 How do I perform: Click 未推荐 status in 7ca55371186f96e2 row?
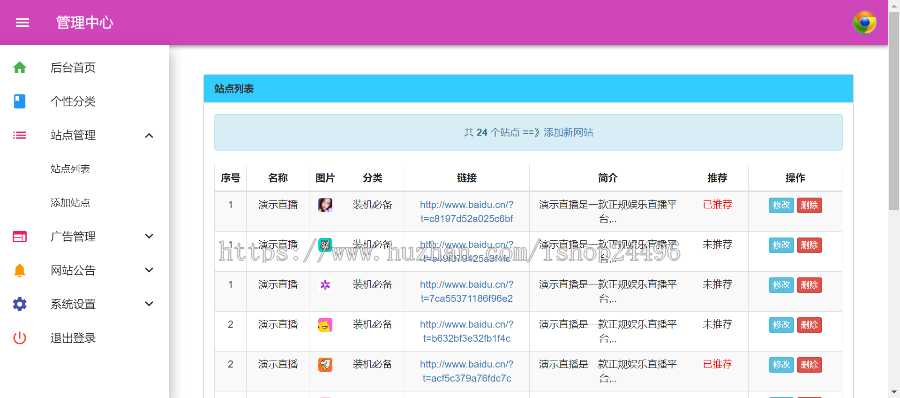[717, 284]
